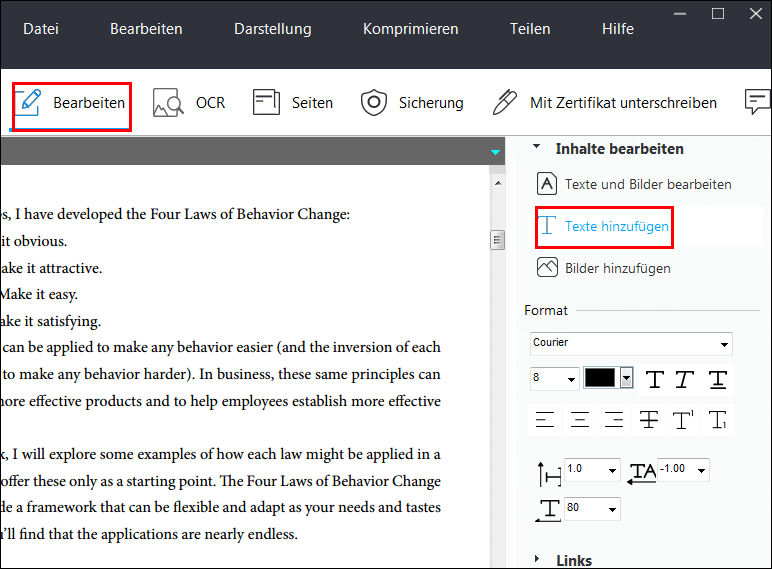Viewport: 772px width, 569px height.
Task: Click the comment speech bubble icon
Action: point(758,102)
